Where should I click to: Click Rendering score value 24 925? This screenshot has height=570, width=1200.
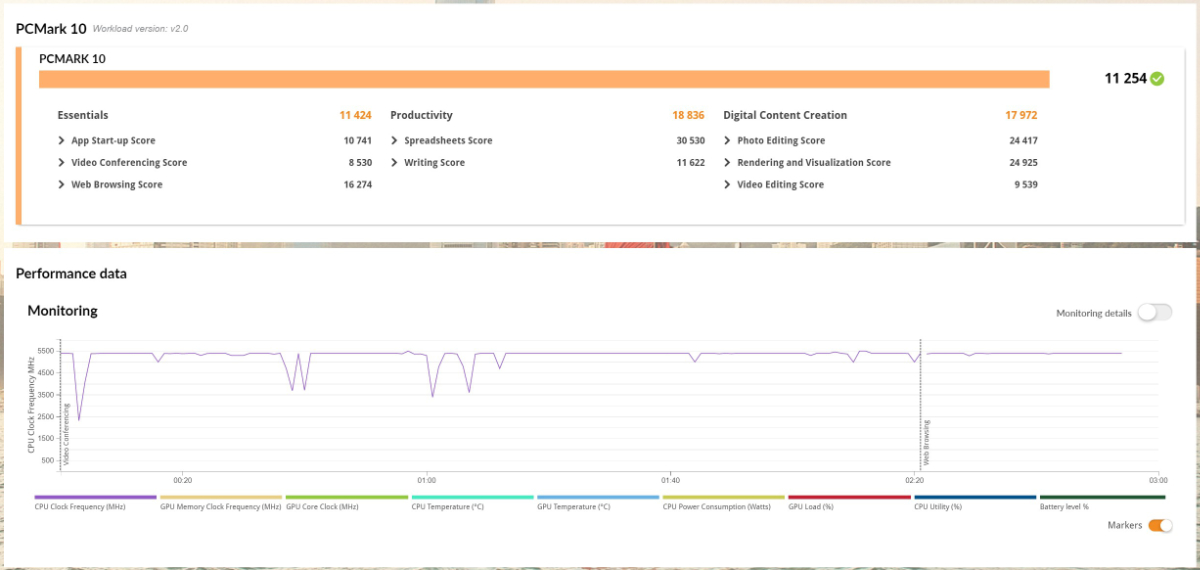tap(1024, 163)
